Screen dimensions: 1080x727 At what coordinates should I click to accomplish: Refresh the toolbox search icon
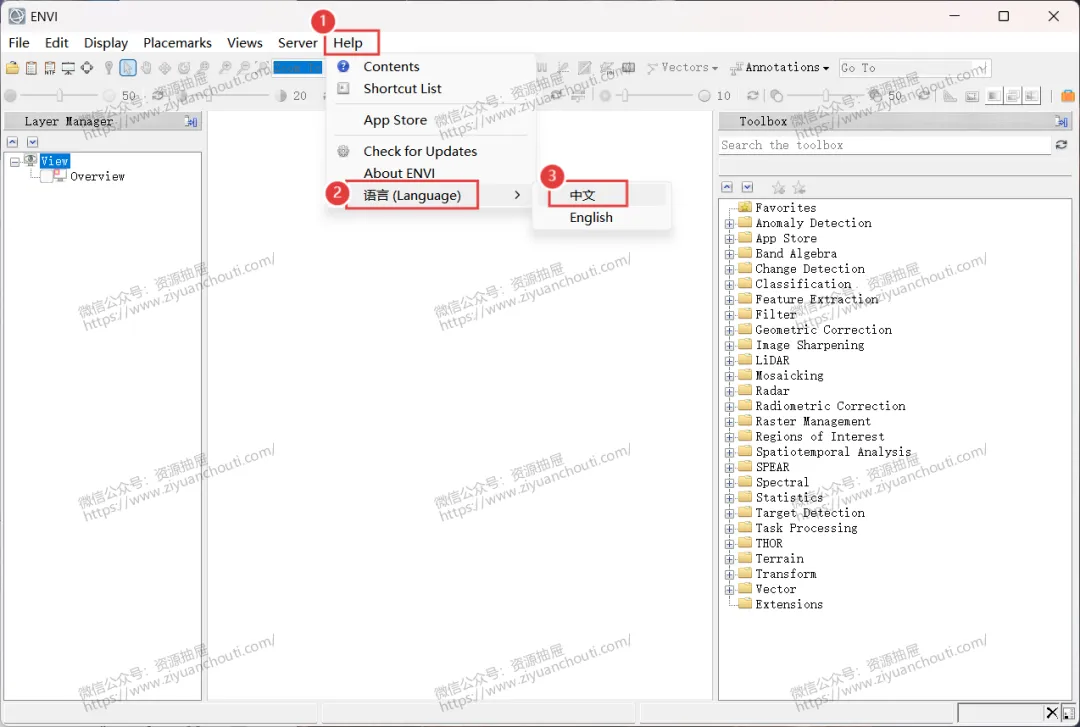[1061, 145]
